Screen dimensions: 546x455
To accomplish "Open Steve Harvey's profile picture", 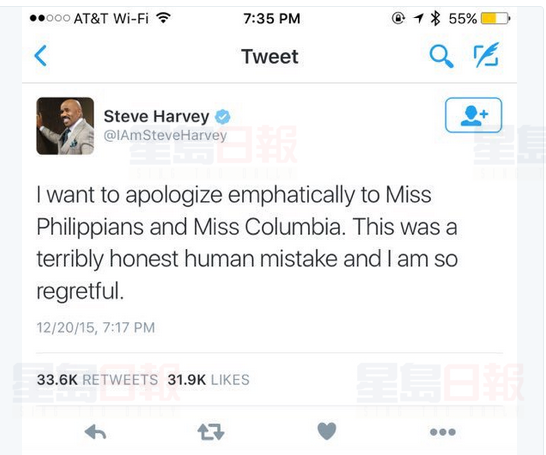I will (x=65, y=126).
